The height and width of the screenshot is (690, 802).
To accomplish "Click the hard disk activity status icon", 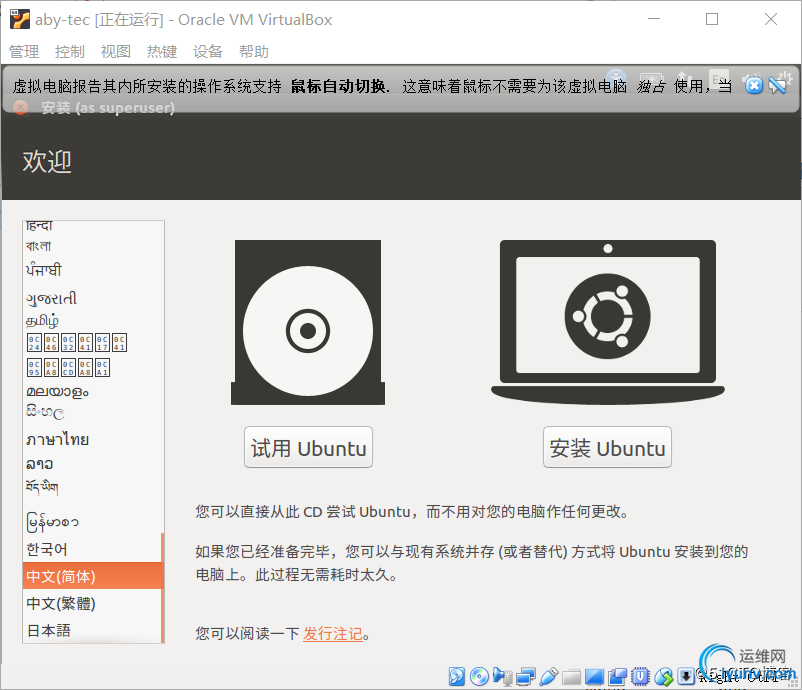I will [456, 676].
